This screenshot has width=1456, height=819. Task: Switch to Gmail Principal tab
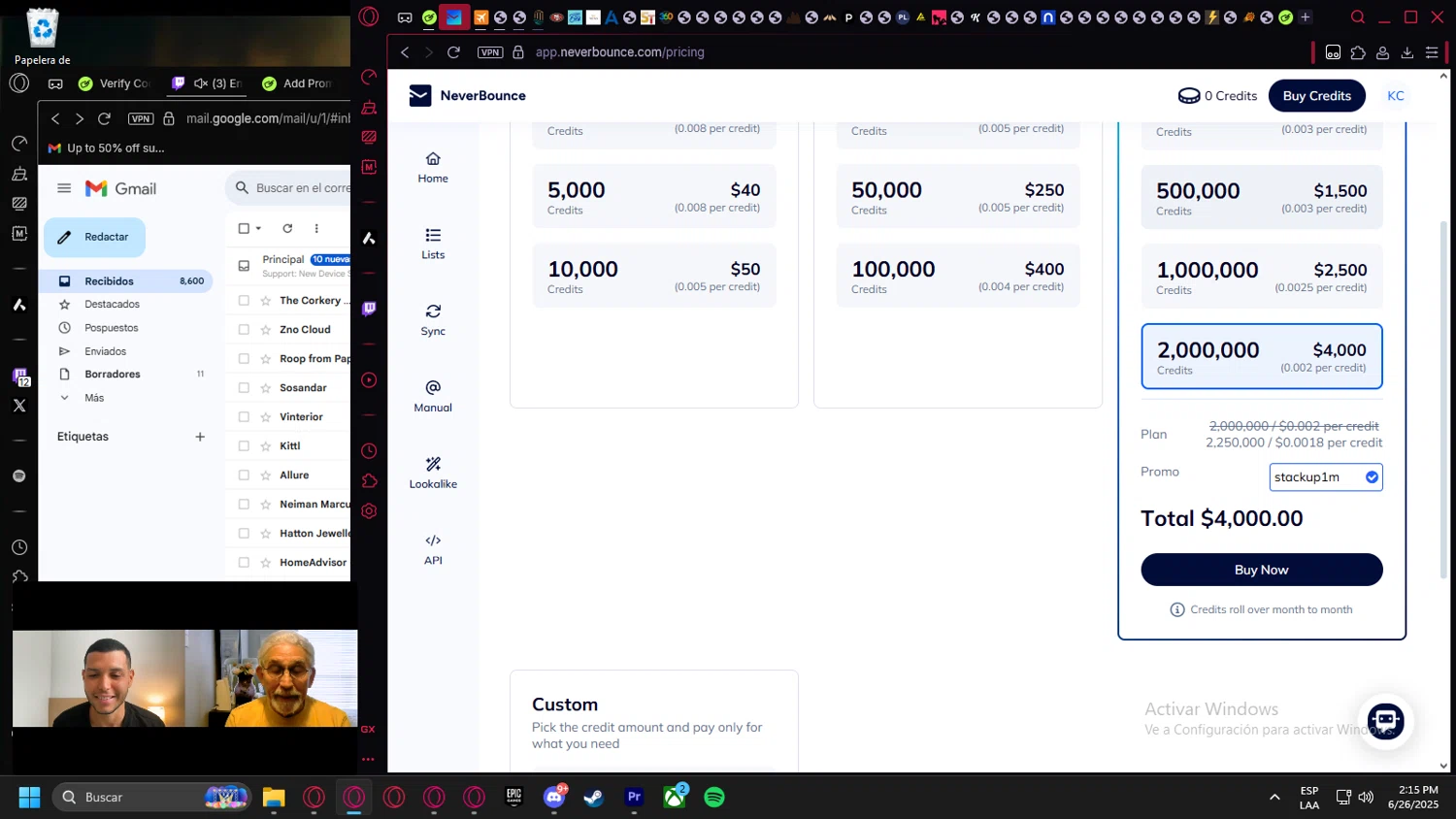pyautogui.click(x=288, y=265)
